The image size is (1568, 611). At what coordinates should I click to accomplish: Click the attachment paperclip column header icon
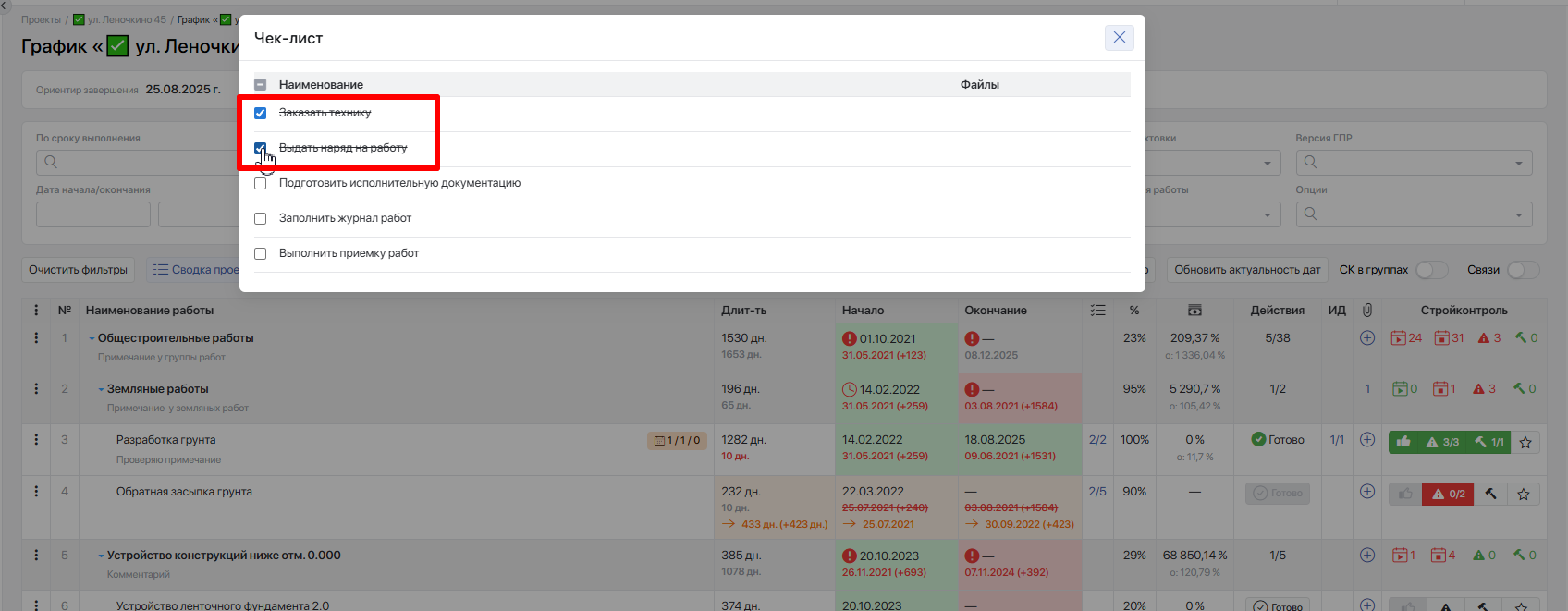pyautogui.click(x=1367, y=311)
